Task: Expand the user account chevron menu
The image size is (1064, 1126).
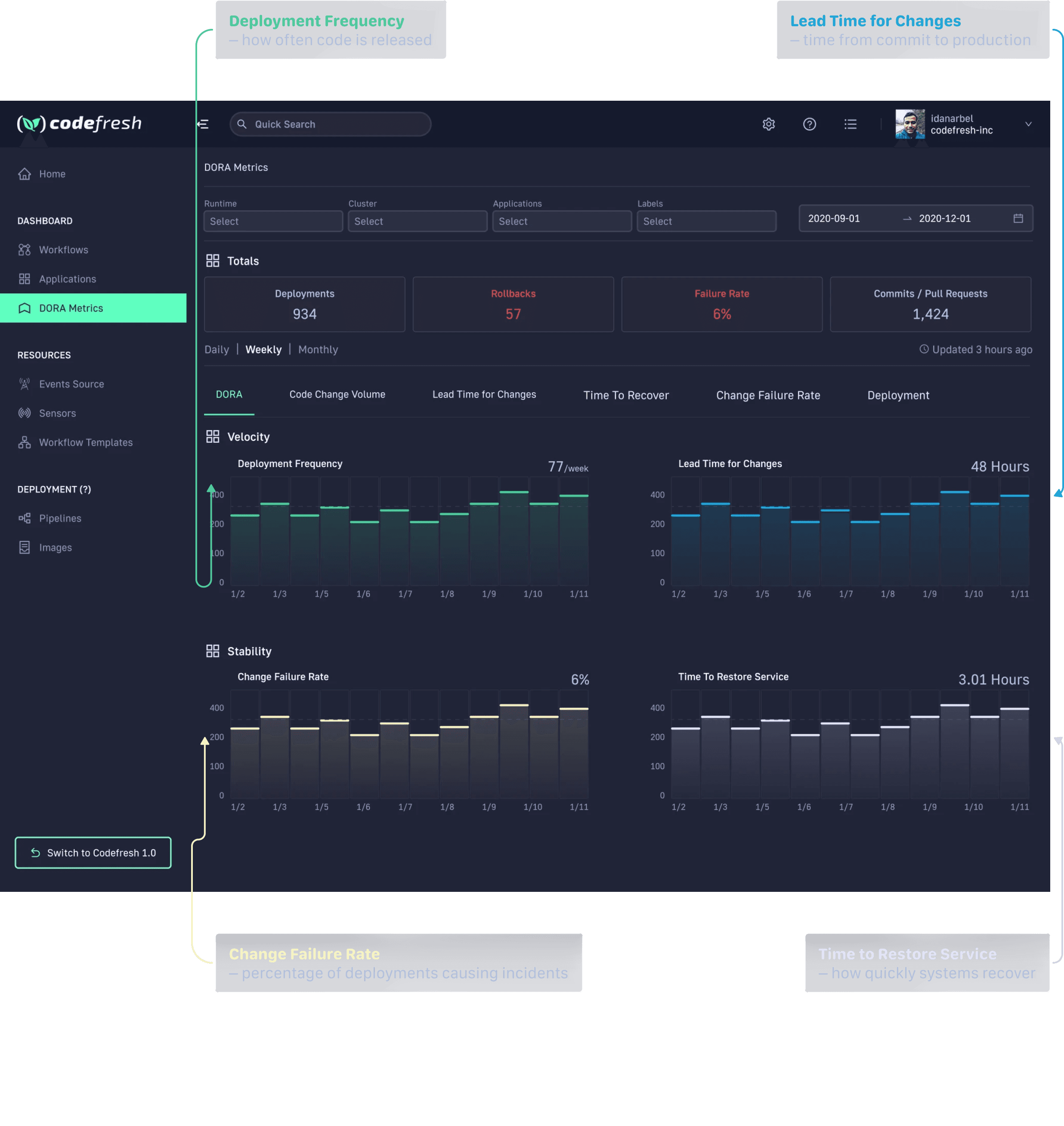Action: tap(1028, 124)
